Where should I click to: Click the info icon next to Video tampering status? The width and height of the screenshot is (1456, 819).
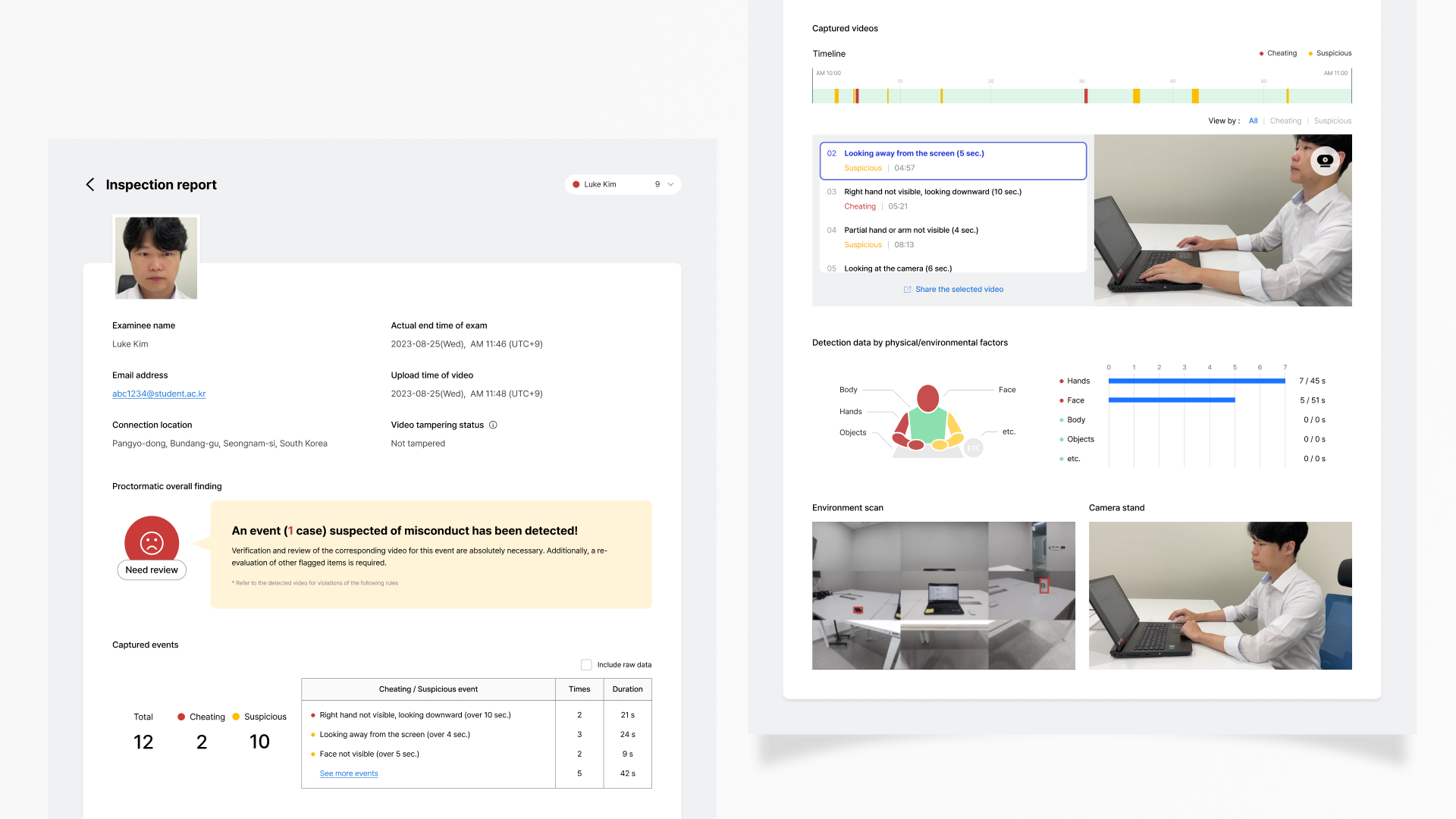(493, 425)
